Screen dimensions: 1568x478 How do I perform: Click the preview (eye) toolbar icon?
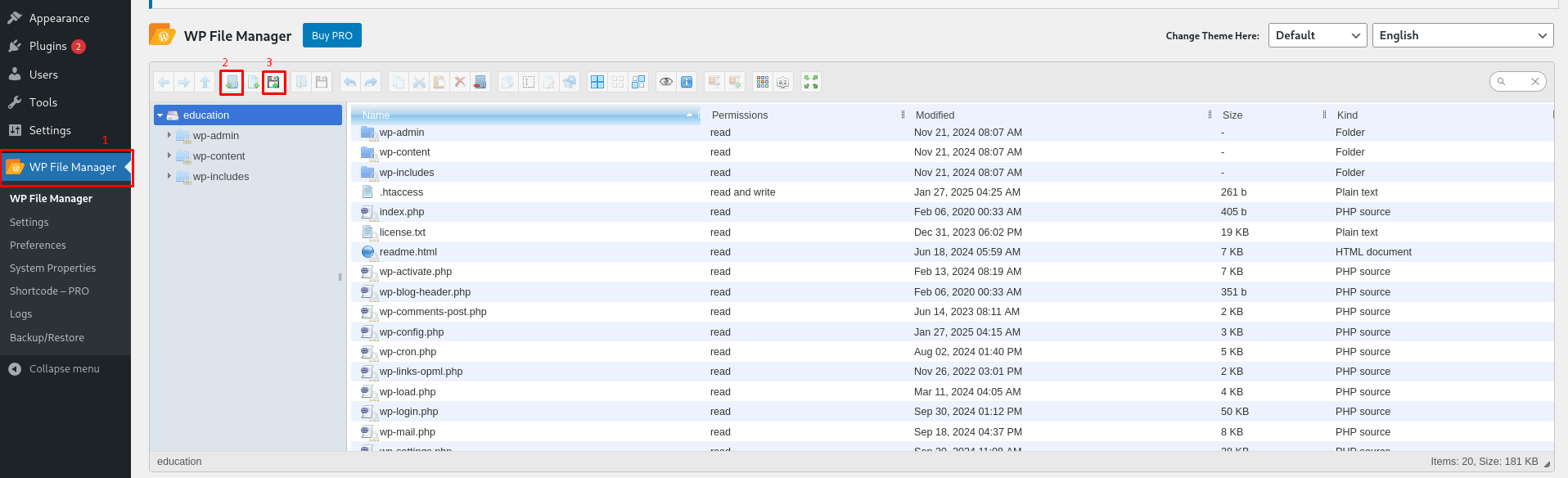[x=666, y=82]
